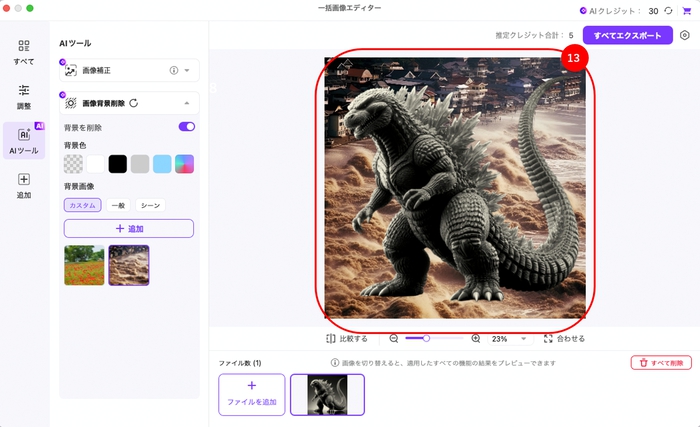Click the 背景画像 label
The height and width of the screenshot is (427, 700).
[x=79, y=186]
